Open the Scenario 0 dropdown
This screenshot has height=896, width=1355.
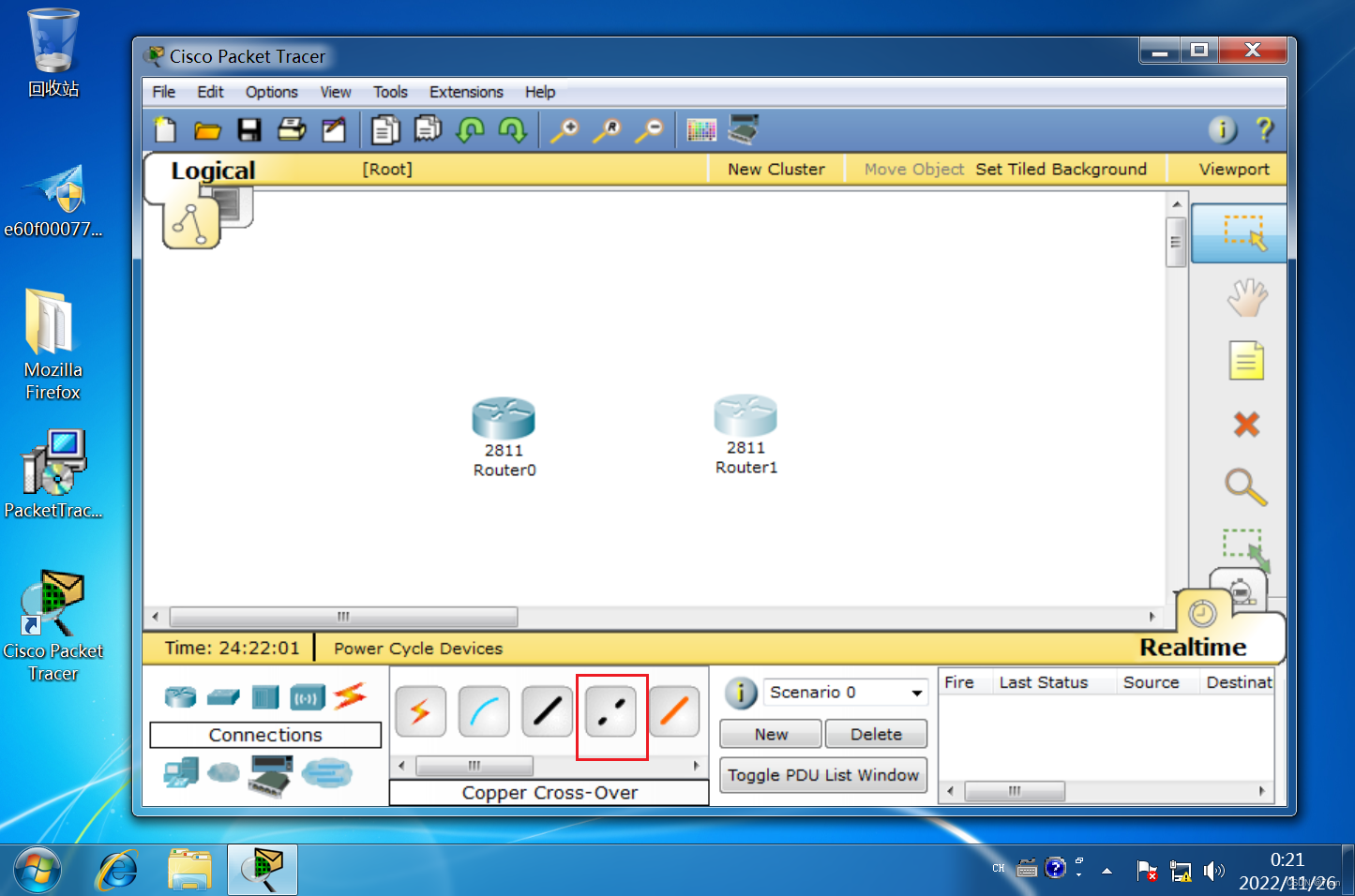pos(846,693)
